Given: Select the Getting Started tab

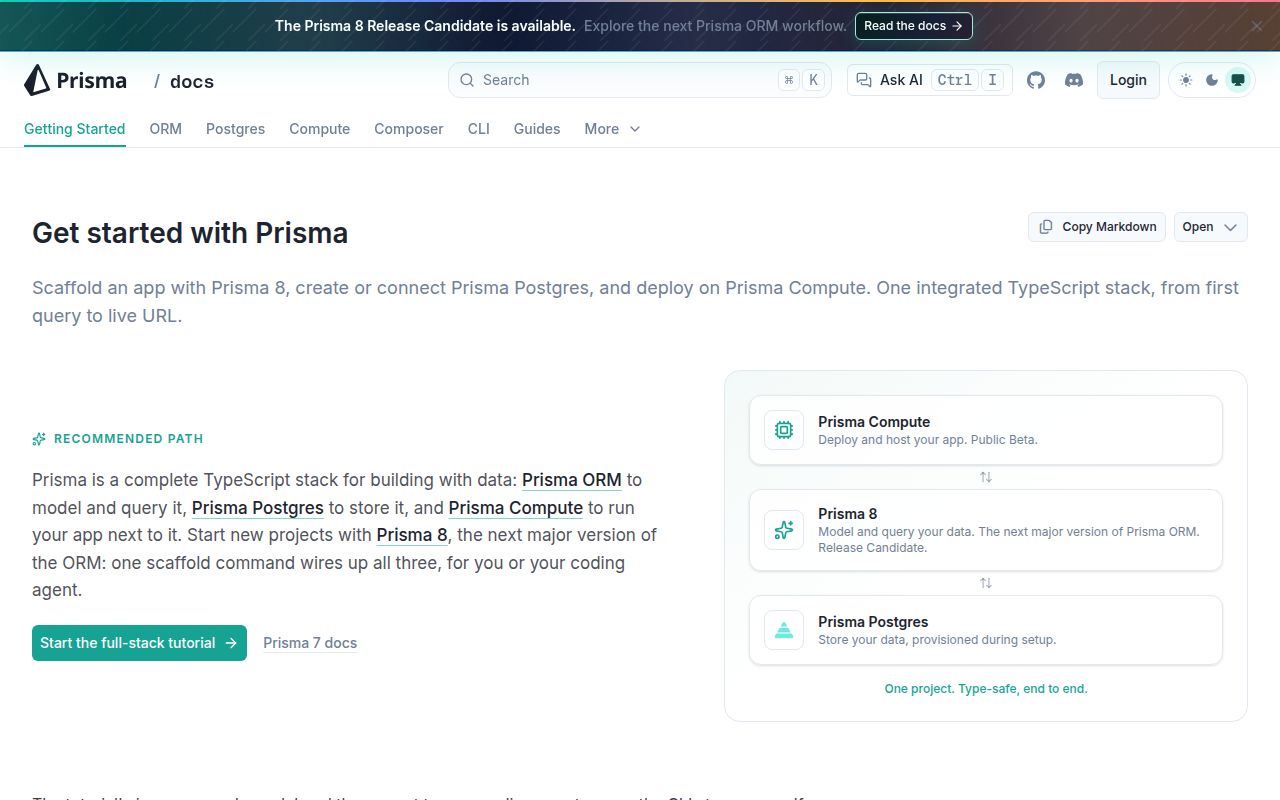Looking at the screenshot, I should pos(75,129).
